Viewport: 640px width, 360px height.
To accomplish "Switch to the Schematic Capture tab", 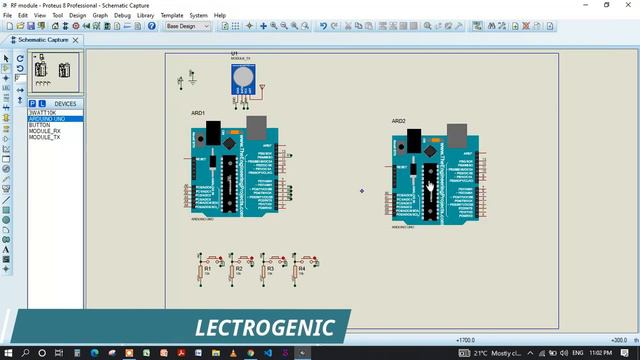I will tap(43, 40).
